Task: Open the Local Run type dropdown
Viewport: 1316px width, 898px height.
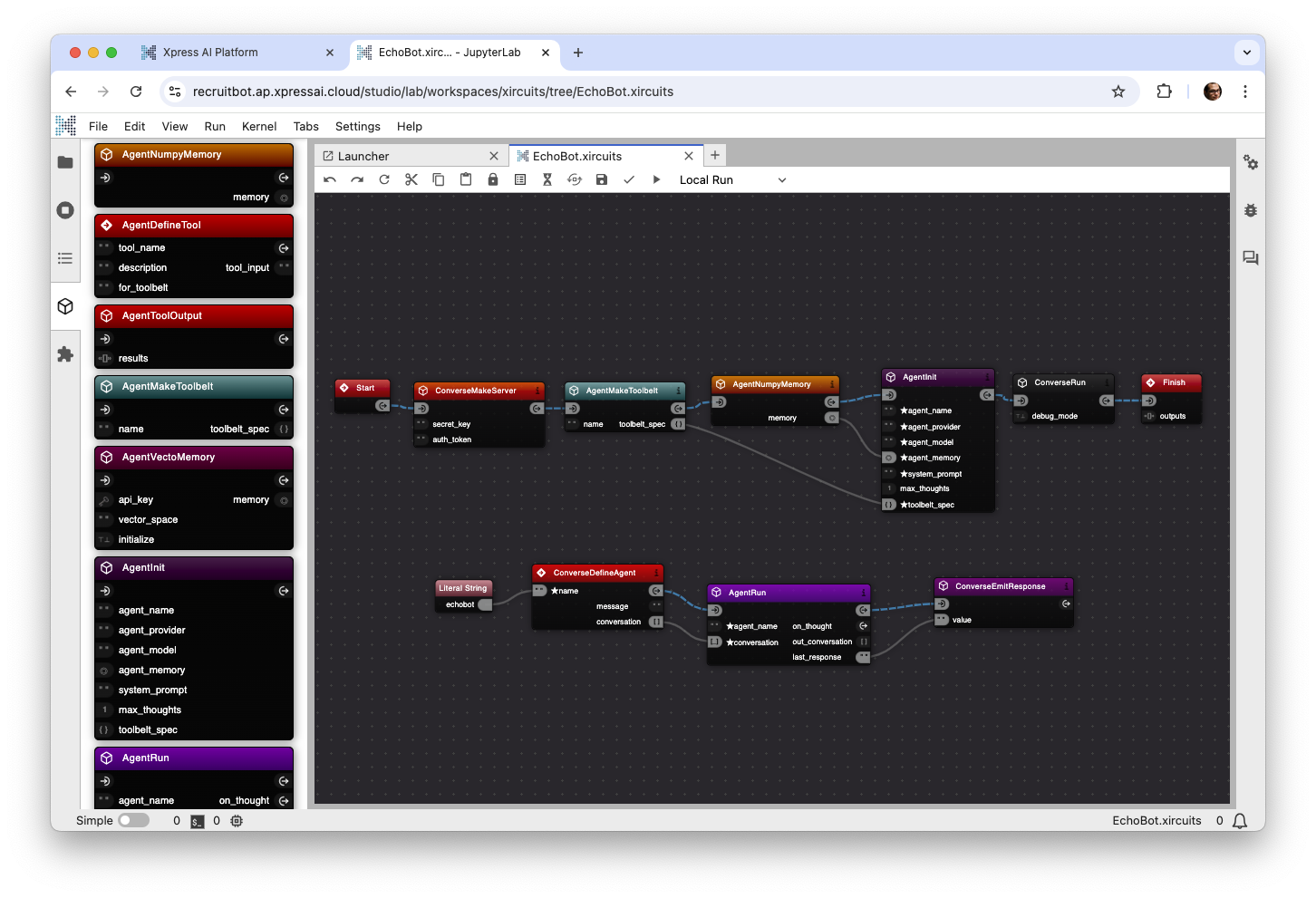Action: tap(732, 179)
